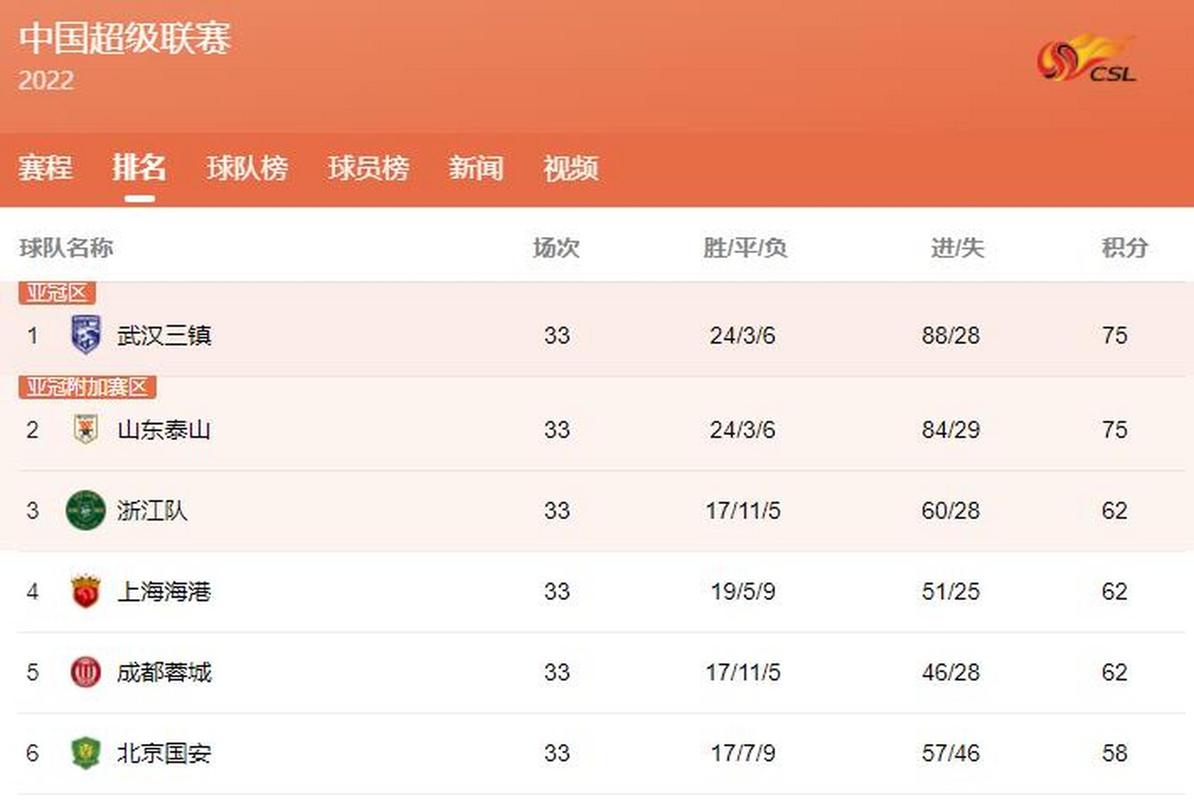1194x800 pixels.
Task: Open team page for 成都蓉城
Action: click(164, 672)
